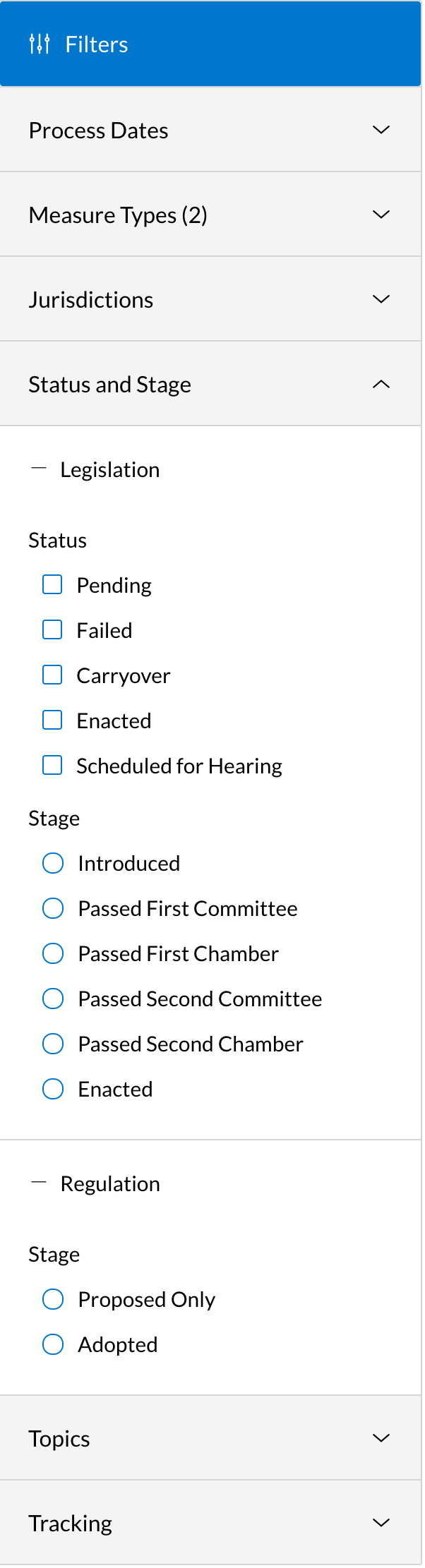Select Passed First Committee stage
The height and width of the screenshot is (1568, 425).
pyautogui.click(x=53, y=908)
